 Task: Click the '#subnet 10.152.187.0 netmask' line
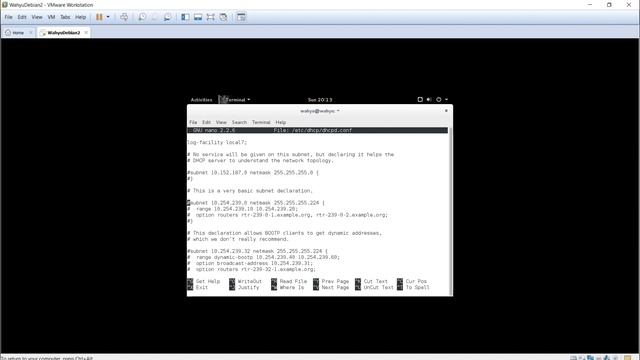pyautogui.click(x=253, y=173)
